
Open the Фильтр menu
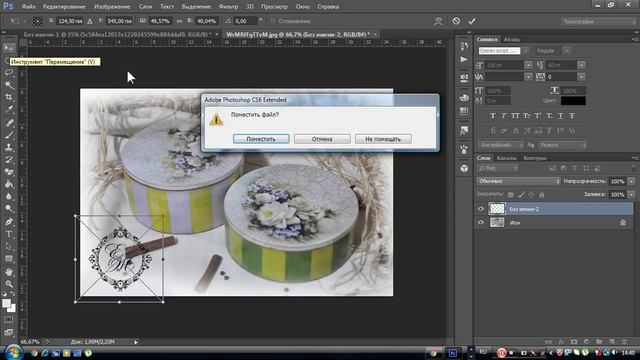(228, 7)
